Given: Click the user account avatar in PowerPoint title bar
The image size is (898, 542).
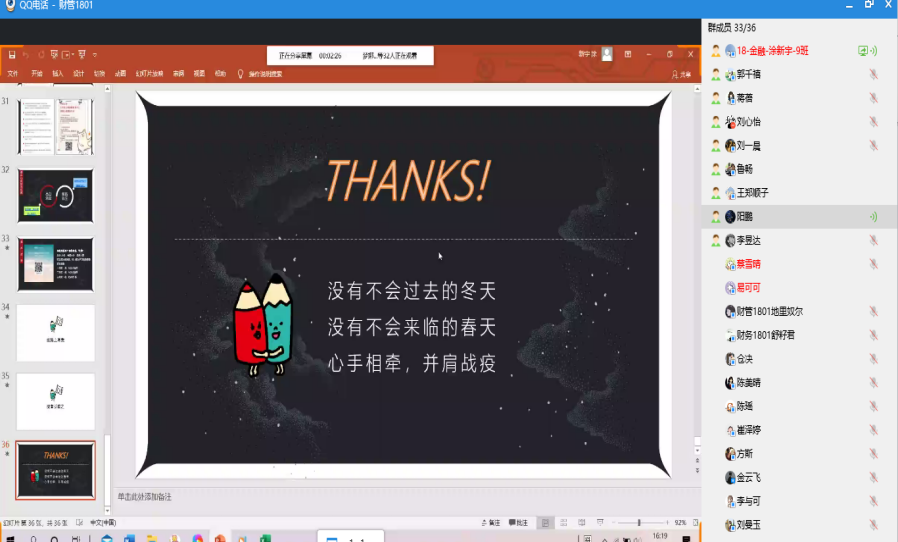Looking at the screenshot, I should pos(607,54).
